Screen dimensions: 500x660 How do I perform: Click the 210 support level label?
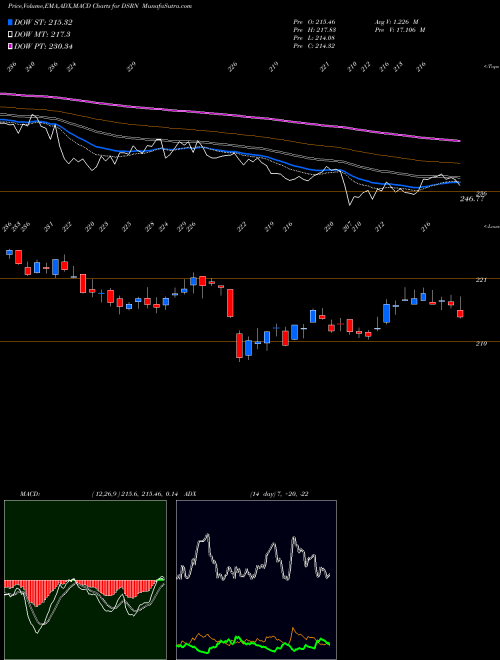(481, 343)
